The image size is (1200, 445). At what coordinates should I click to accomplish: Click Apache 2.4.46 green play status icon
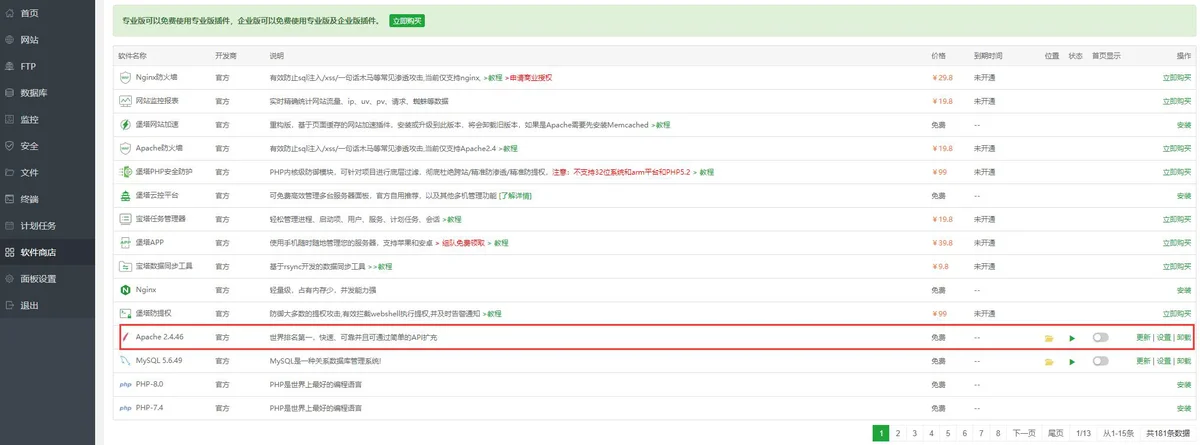[1072, 338]
